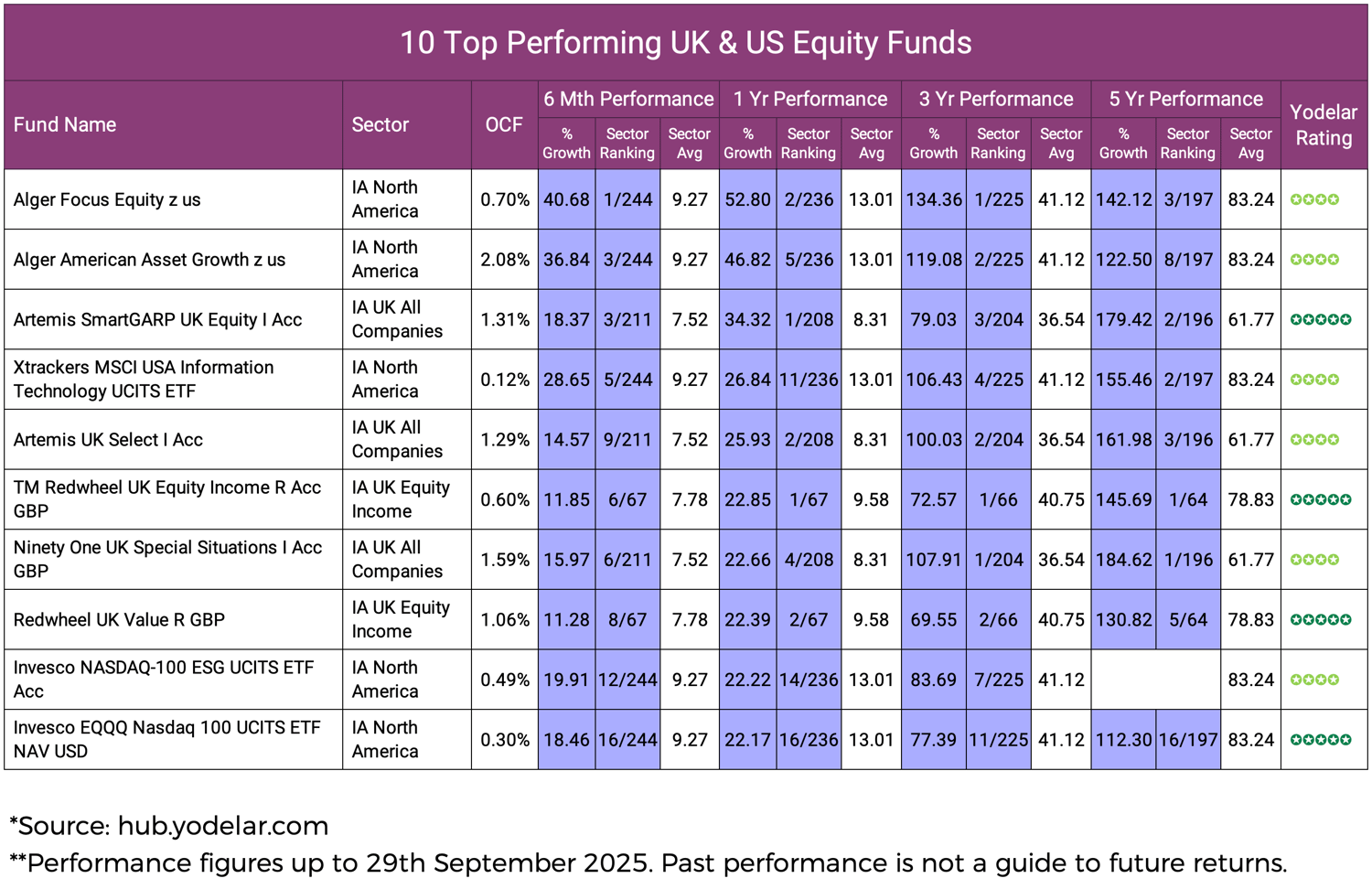Click the Sector column header
Image resolution: width=1372 pixels, height=889 pixels.
pos(381,125)
